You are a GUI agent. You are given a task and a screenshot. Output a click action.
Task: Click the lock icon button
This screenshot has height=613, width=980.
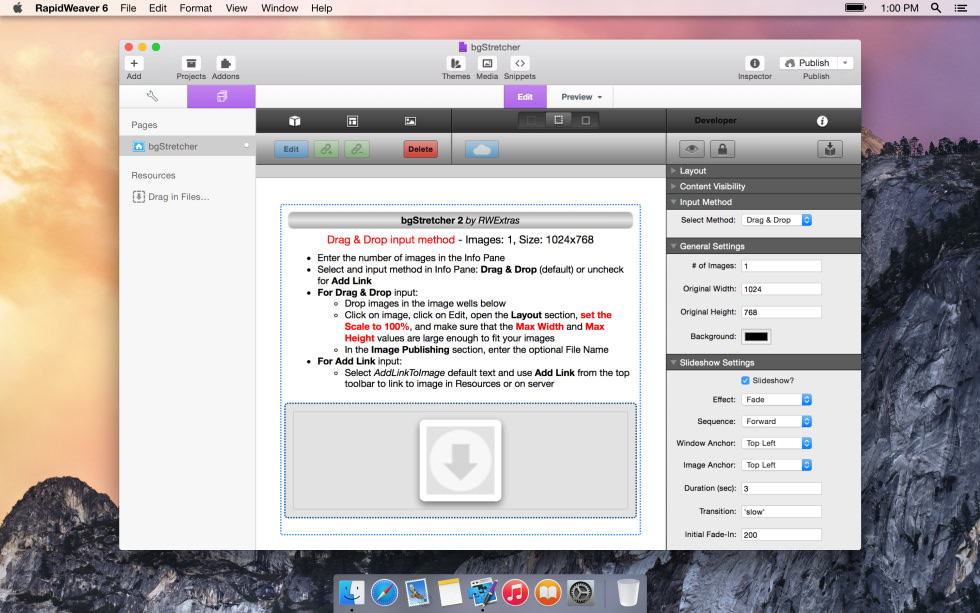722,149
